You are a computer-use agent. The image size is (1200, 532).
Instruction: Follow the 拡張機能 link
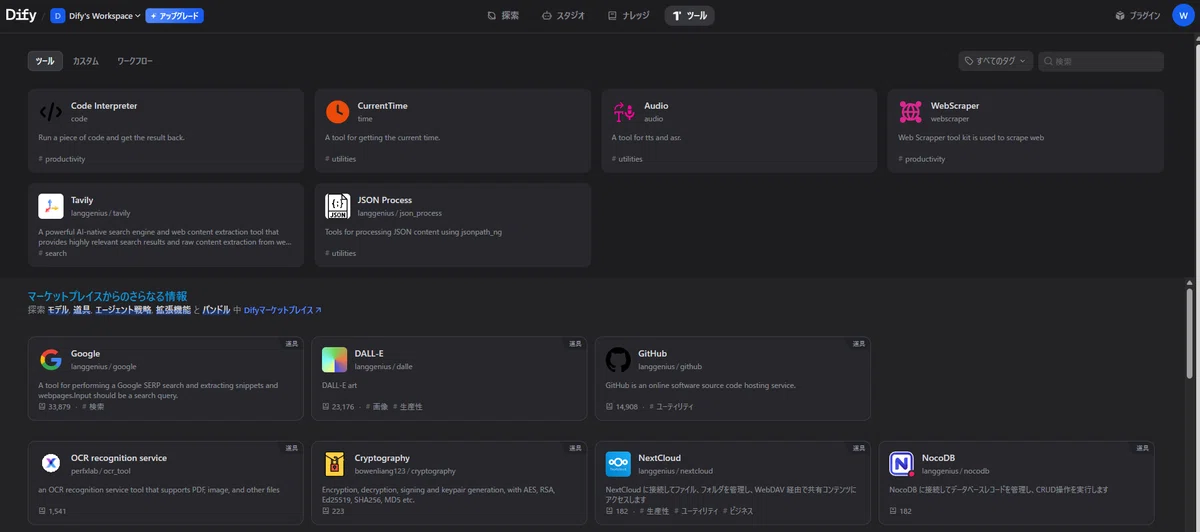click(x=173, y=311)
